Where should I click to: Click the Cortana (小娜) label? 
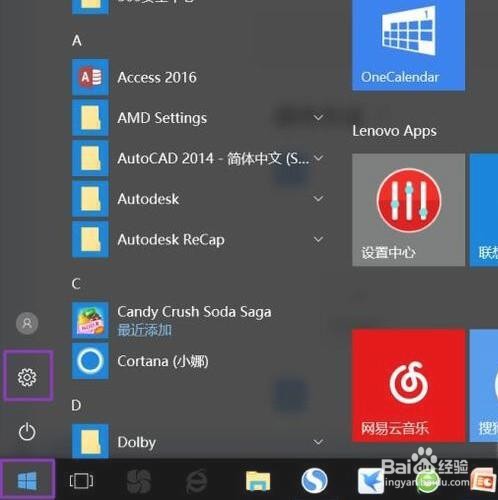click(x=163, y=361)
